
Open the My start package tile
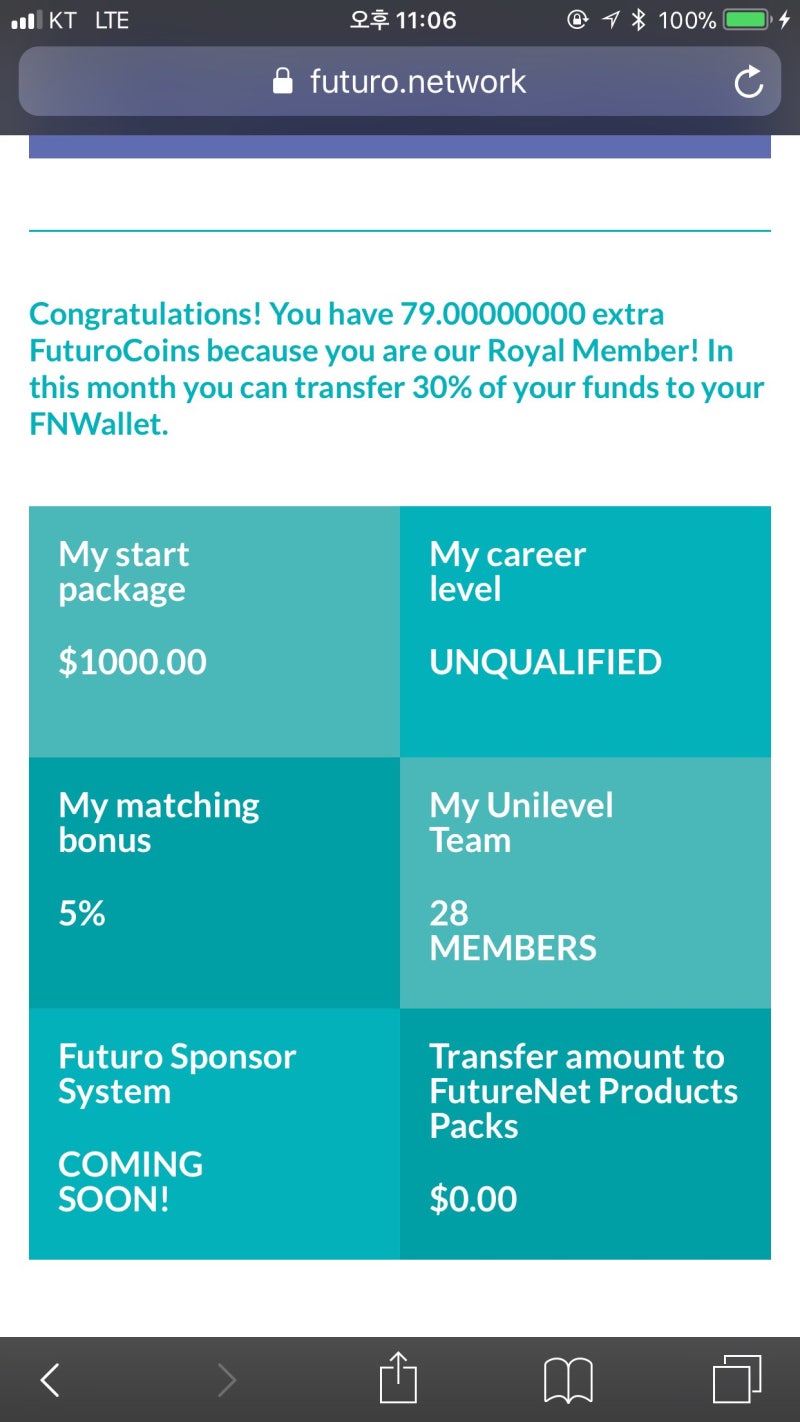click(214, 631)
